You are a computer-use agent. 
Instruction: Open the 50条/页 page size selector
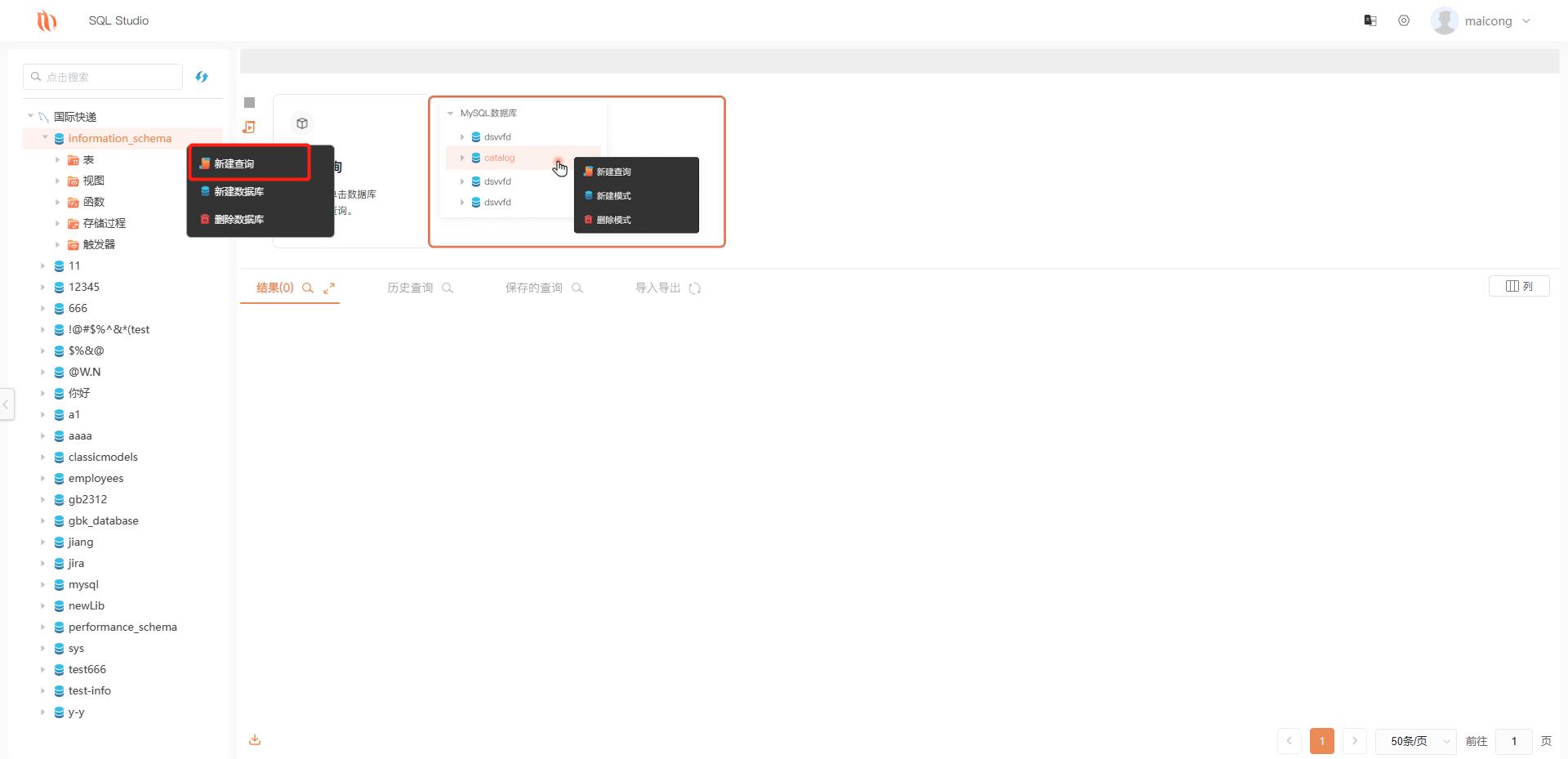(1414, 741)
